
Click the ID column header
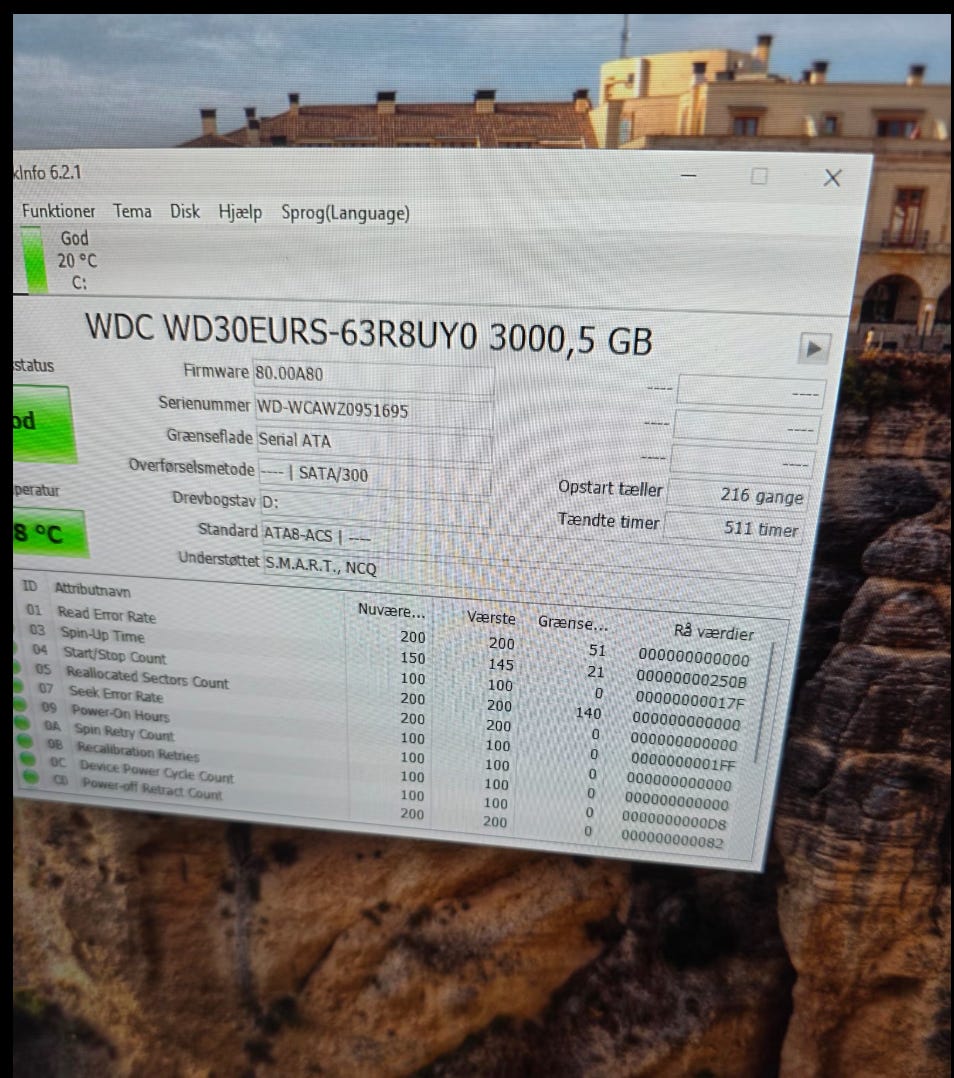(30, 586)
